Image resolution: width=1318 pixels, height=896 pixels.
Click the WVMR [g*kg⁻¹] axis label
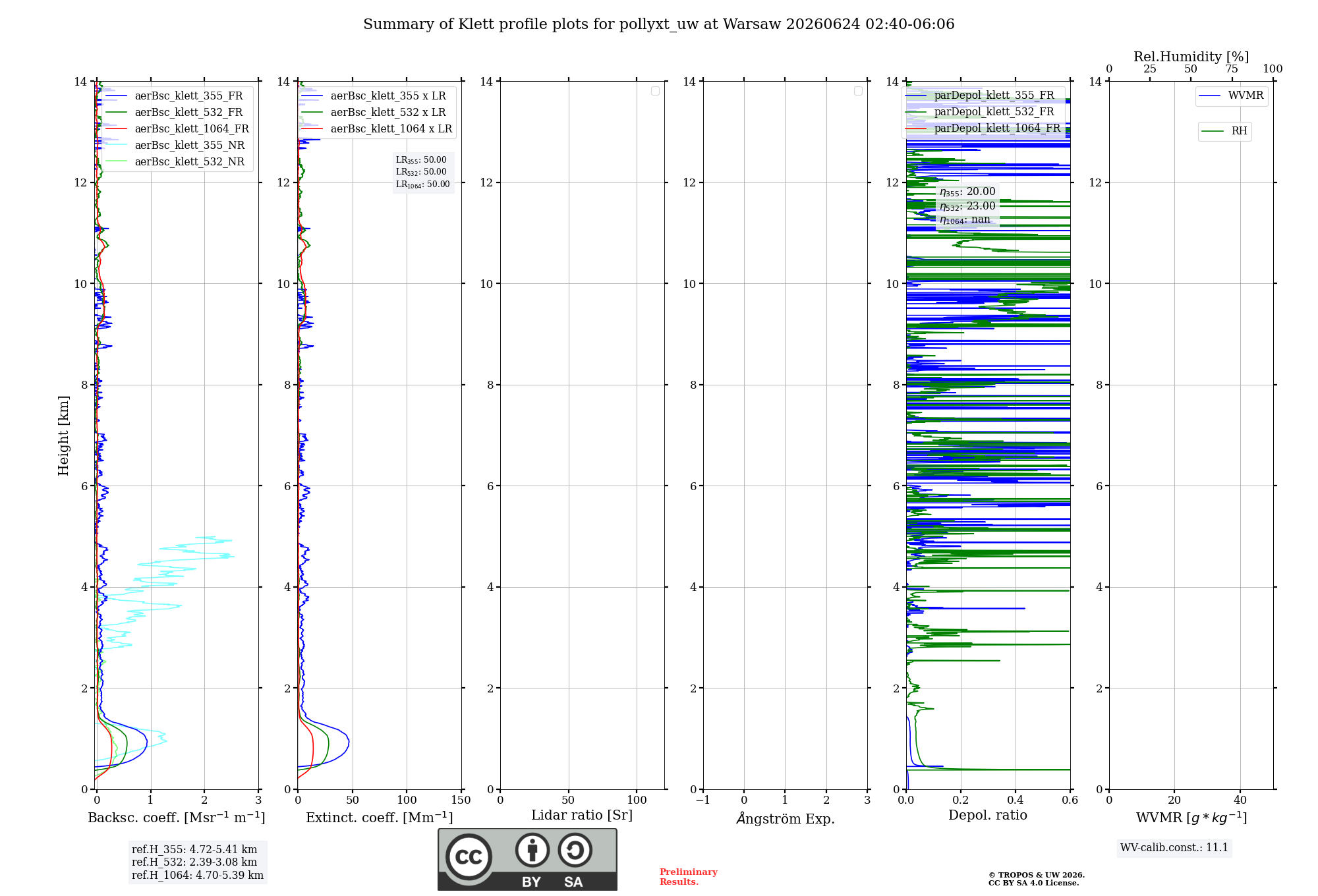point(1191,818)
